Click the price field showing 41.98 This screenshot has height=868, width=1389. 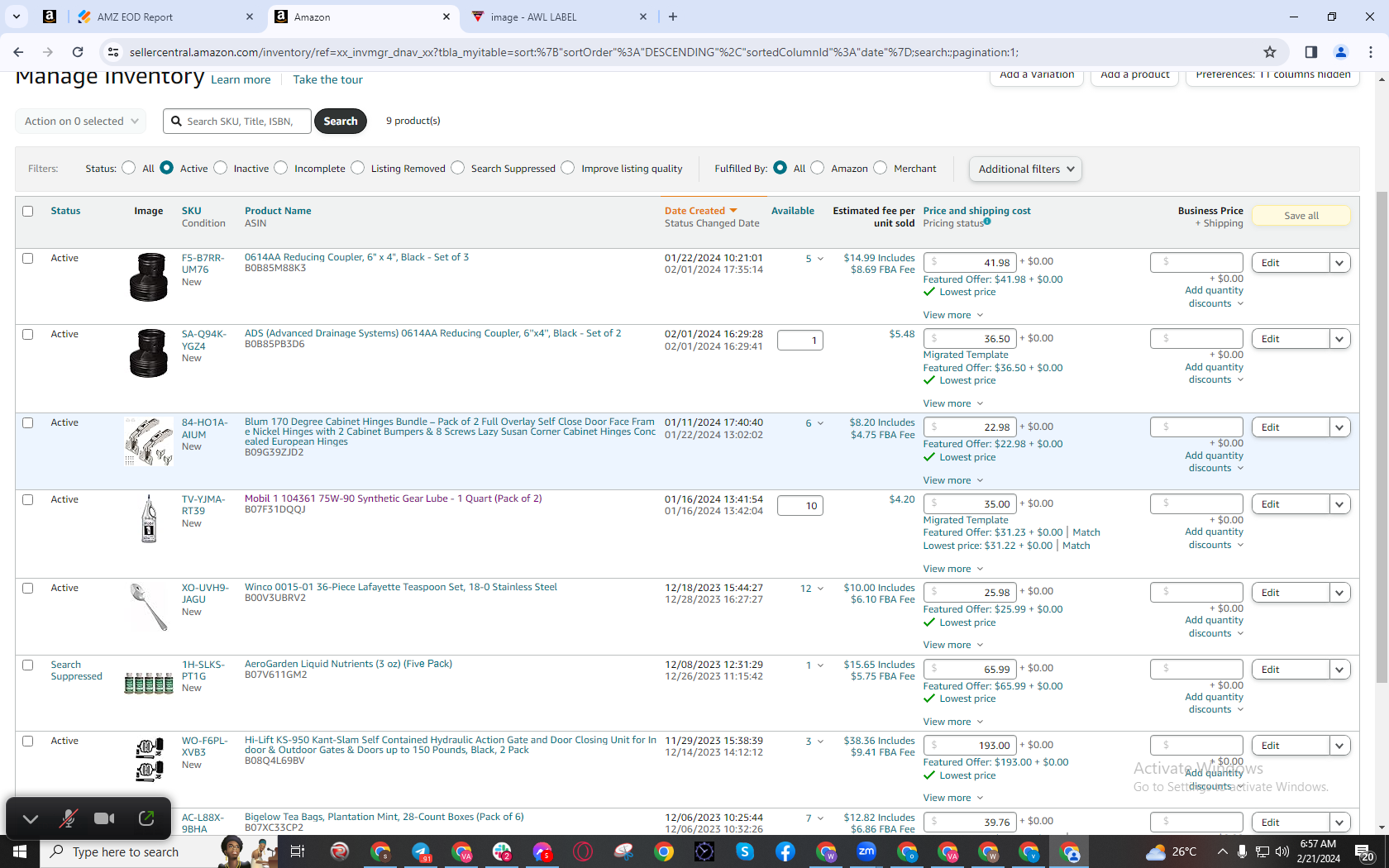tap(969, 263)
